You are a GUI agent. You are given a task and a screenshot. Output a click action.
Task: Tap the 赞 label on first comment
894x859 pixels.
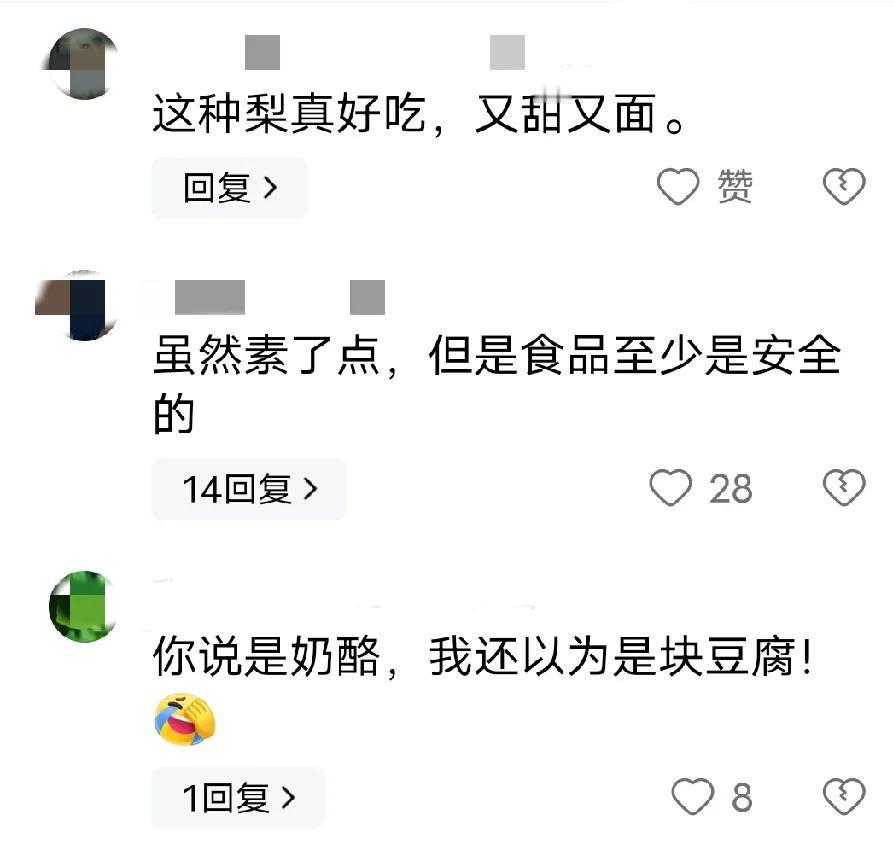(x=734, y=186)
